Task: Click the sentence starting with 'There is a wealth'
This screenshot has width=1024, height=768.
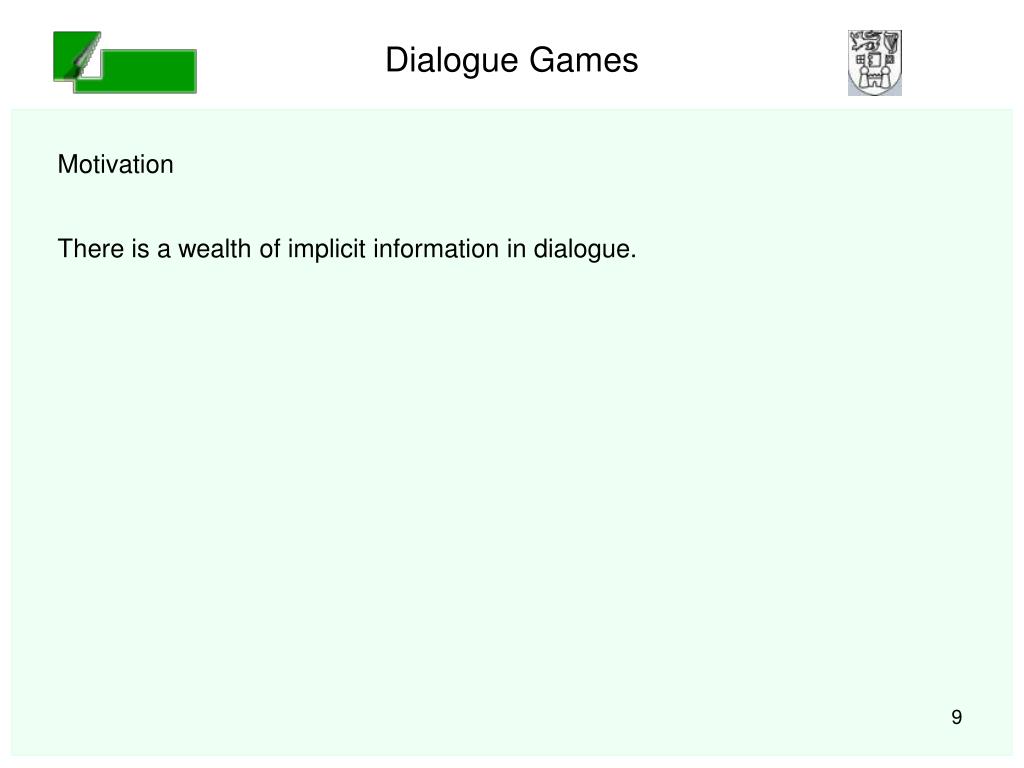Action: click(347, 249)
